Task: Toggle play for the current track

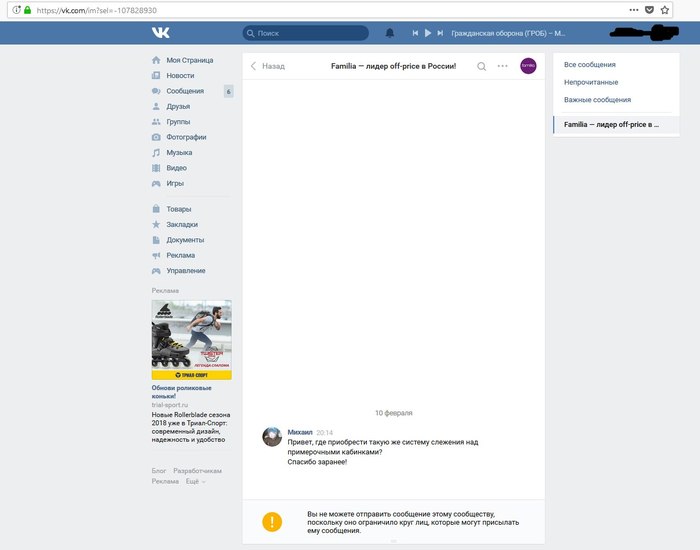Action: point(428,33)
